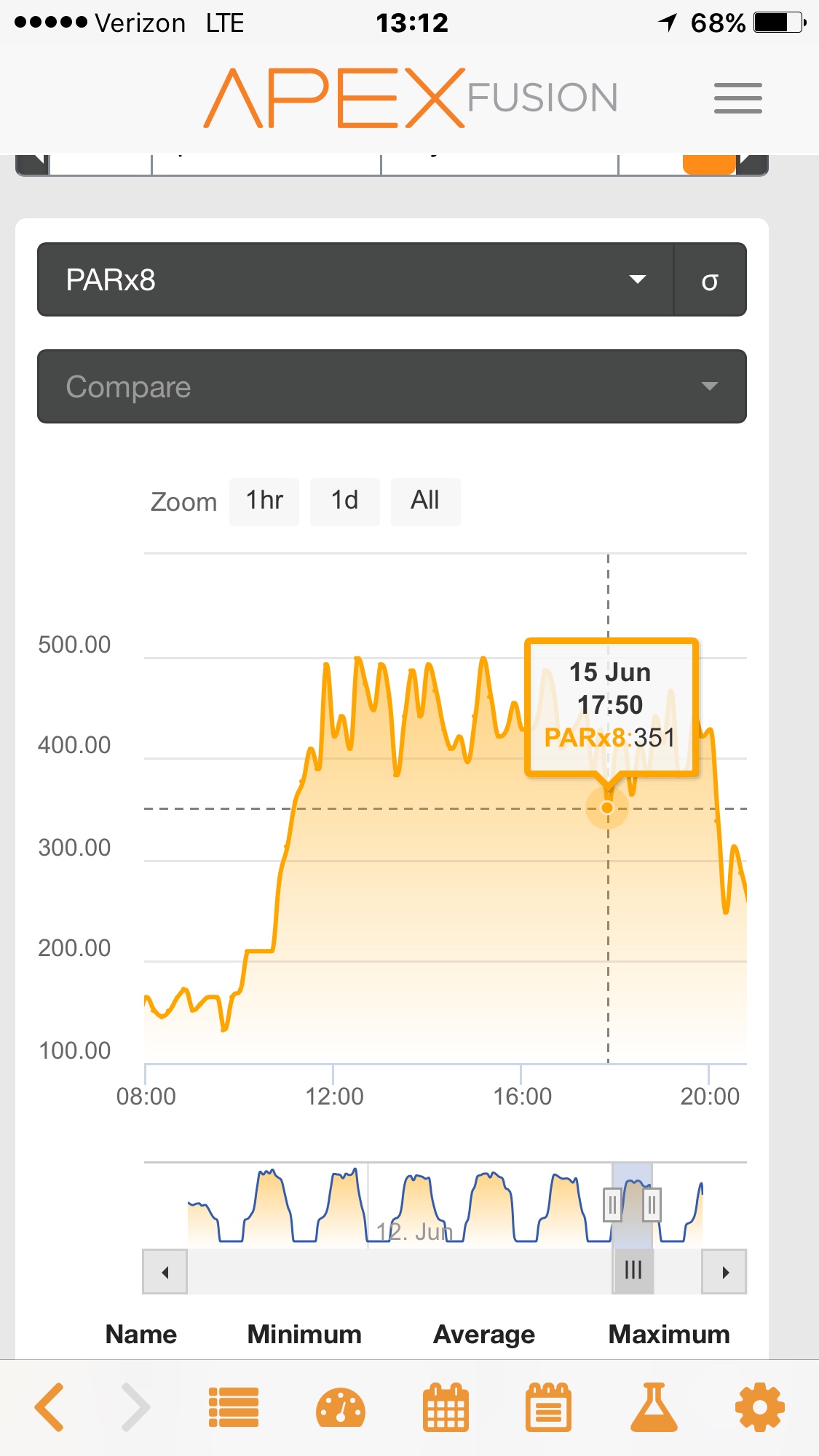Open the calendar grid icon
819x1456 pixels.
tap(446, 1407)
